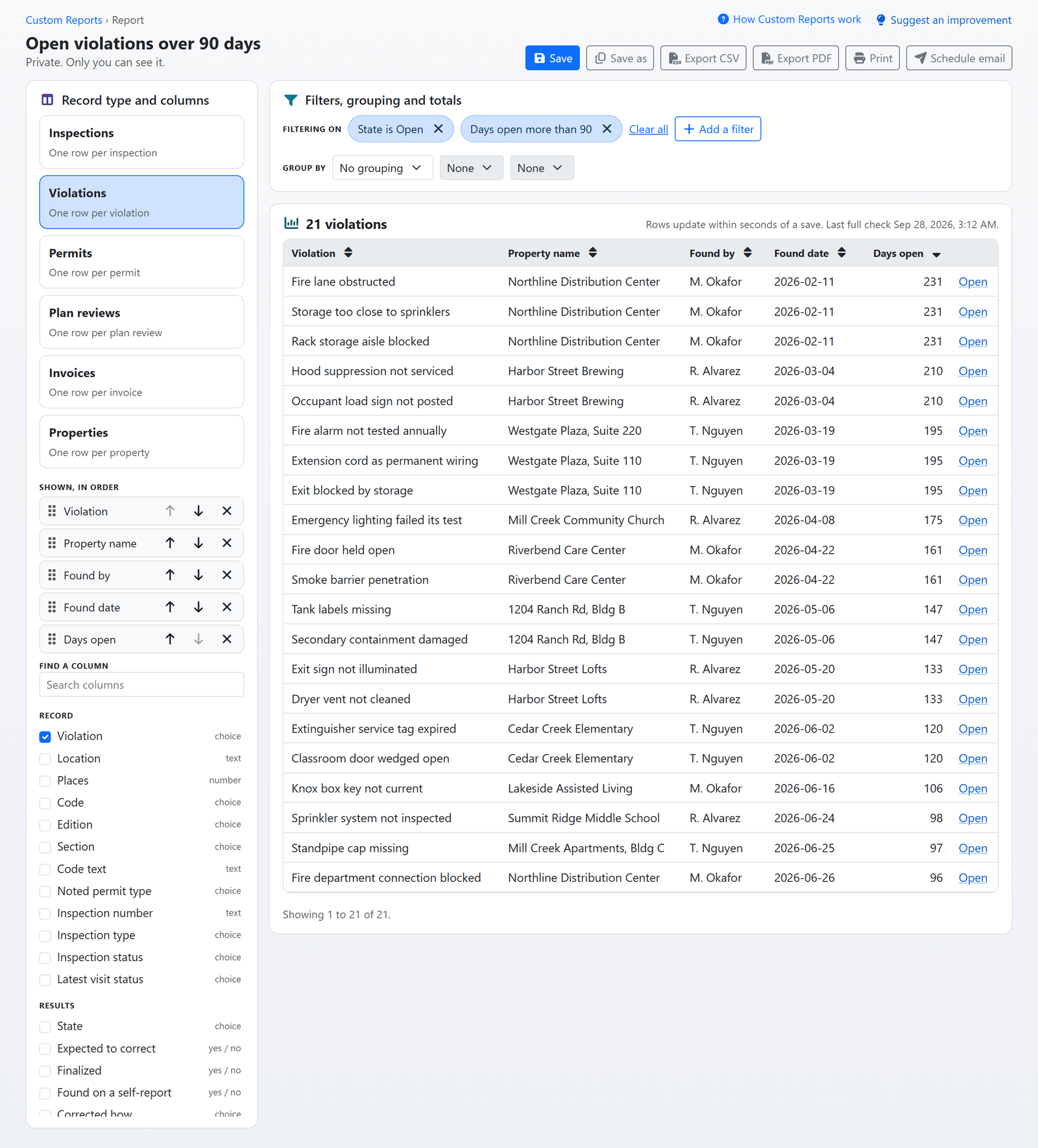Viewport: 1038px width, 1148px height.
Task: Sort table by Found by column
Action: coord(748,253)
